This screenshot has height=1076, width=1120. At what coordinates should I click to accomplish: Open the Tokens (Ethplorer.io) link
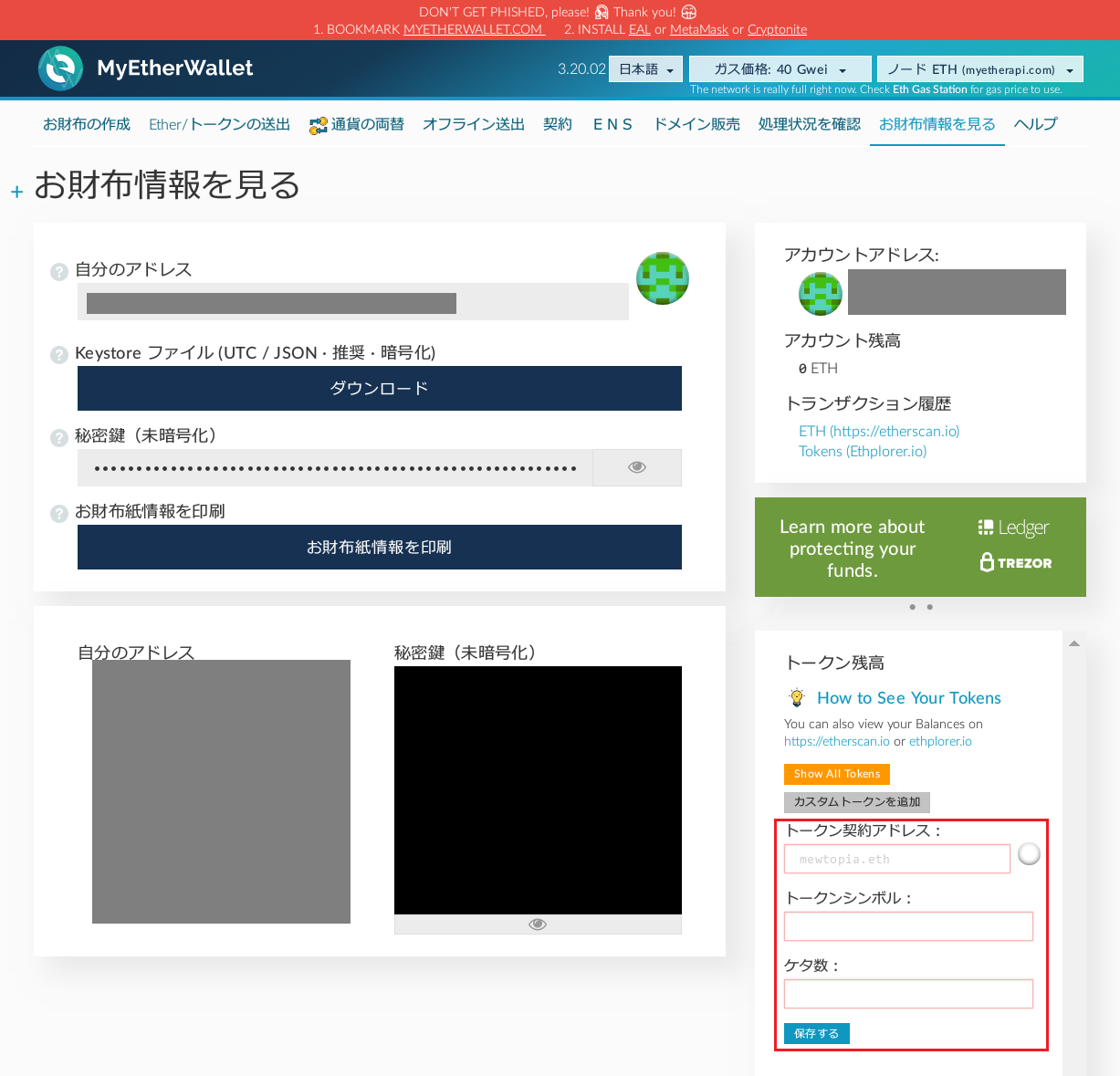(x=863, y=451)
